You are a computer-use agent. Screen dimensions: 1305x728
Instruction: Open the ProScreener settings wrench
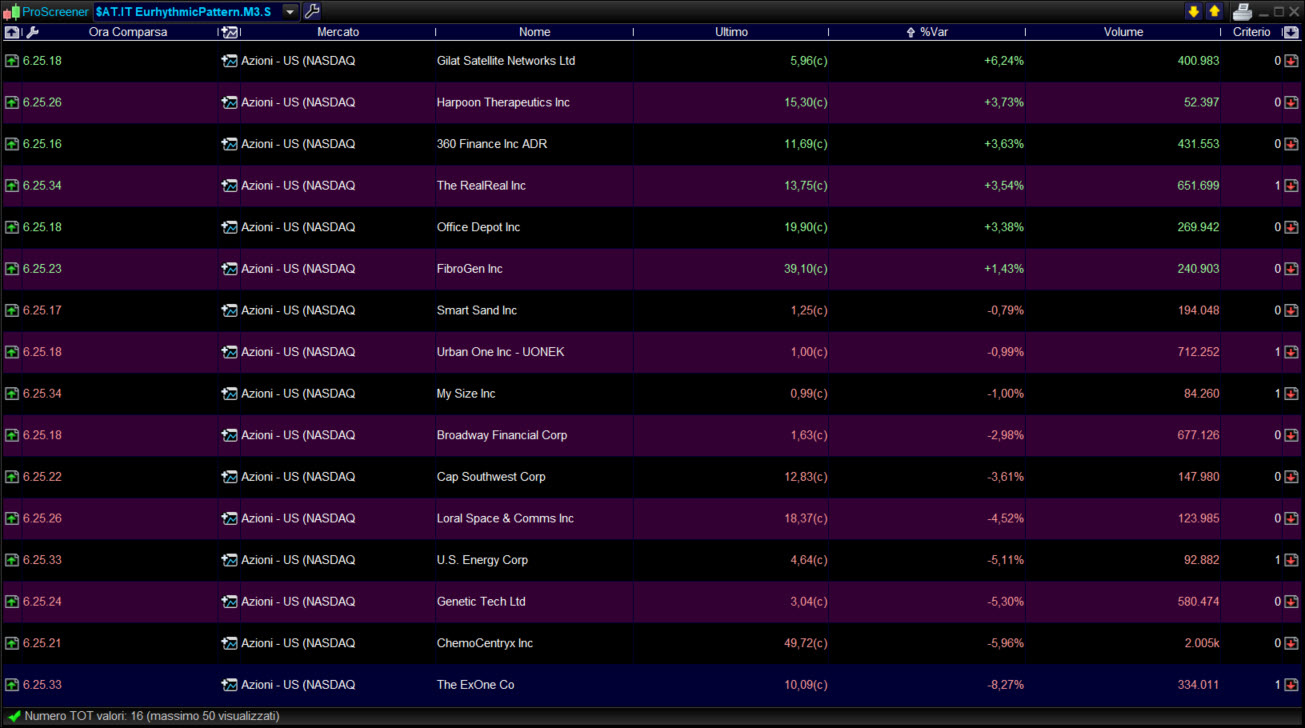312,11
